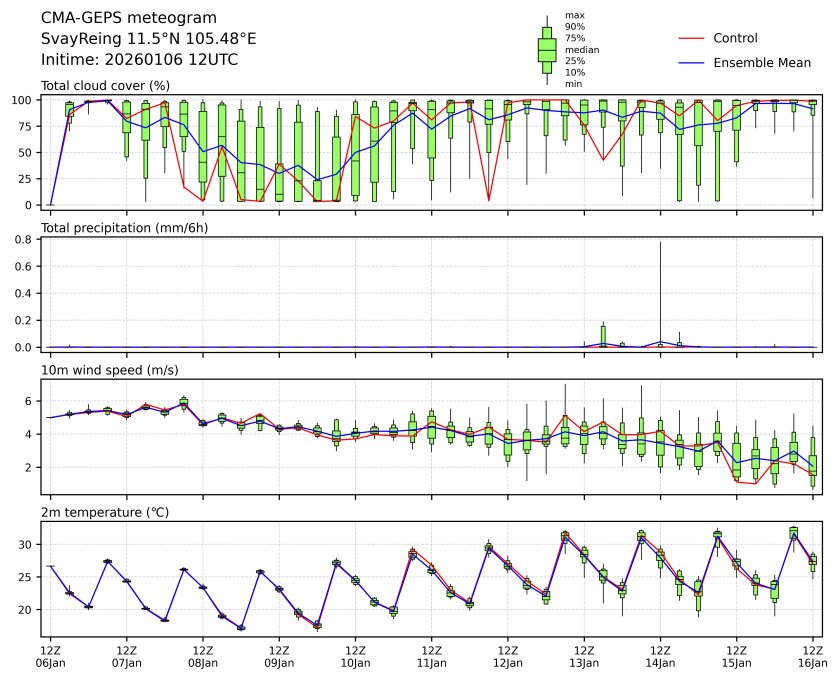Click the median label in box-plot legend

point(582,50)
